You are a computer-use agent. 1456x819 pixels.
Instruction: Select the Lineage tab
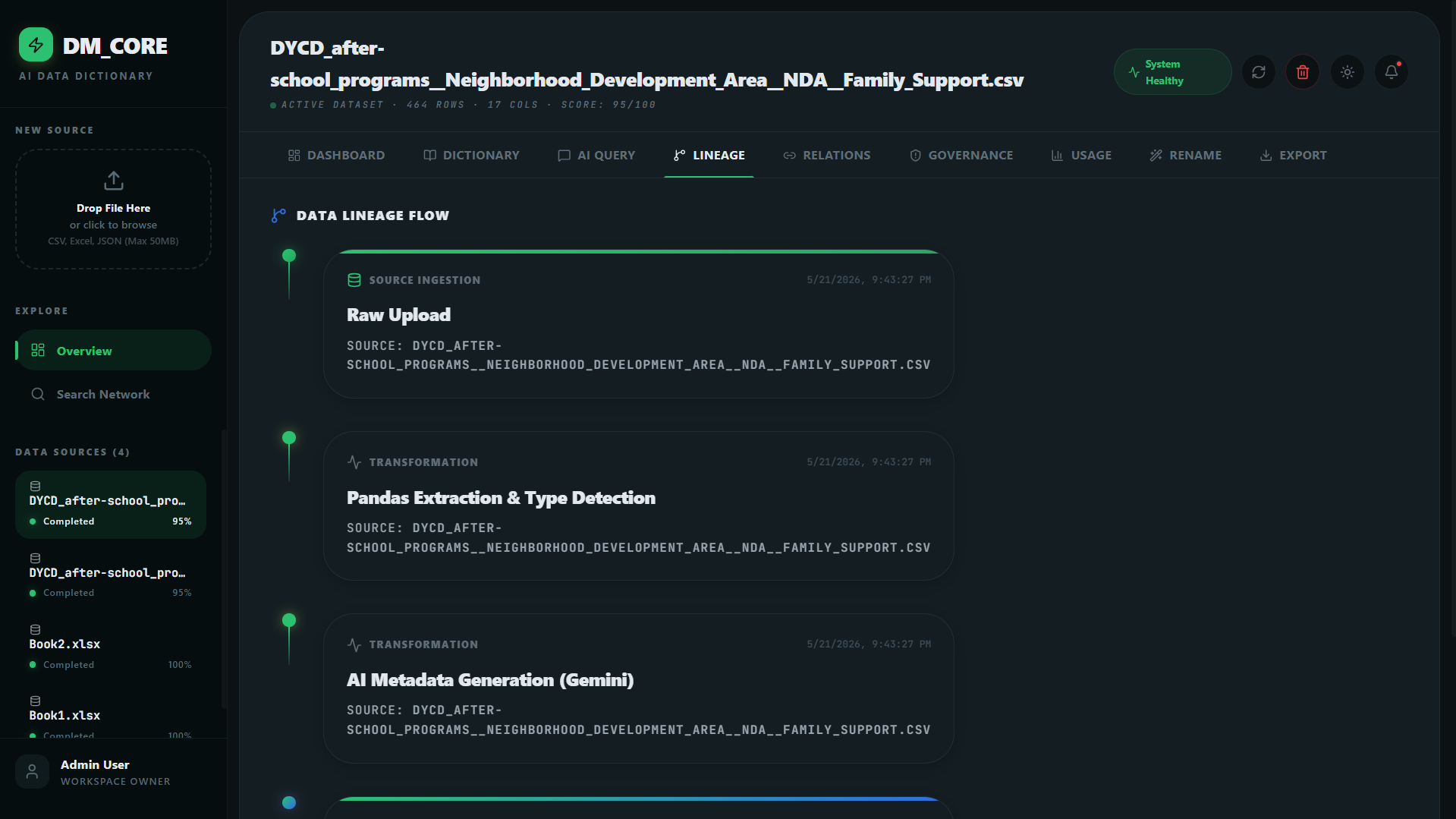point(709,155)
